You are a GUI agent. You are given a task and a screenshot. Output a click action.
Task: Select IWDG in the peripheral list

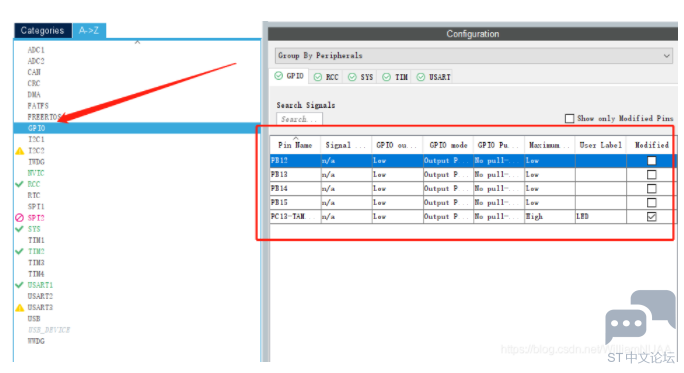(36, 162)
